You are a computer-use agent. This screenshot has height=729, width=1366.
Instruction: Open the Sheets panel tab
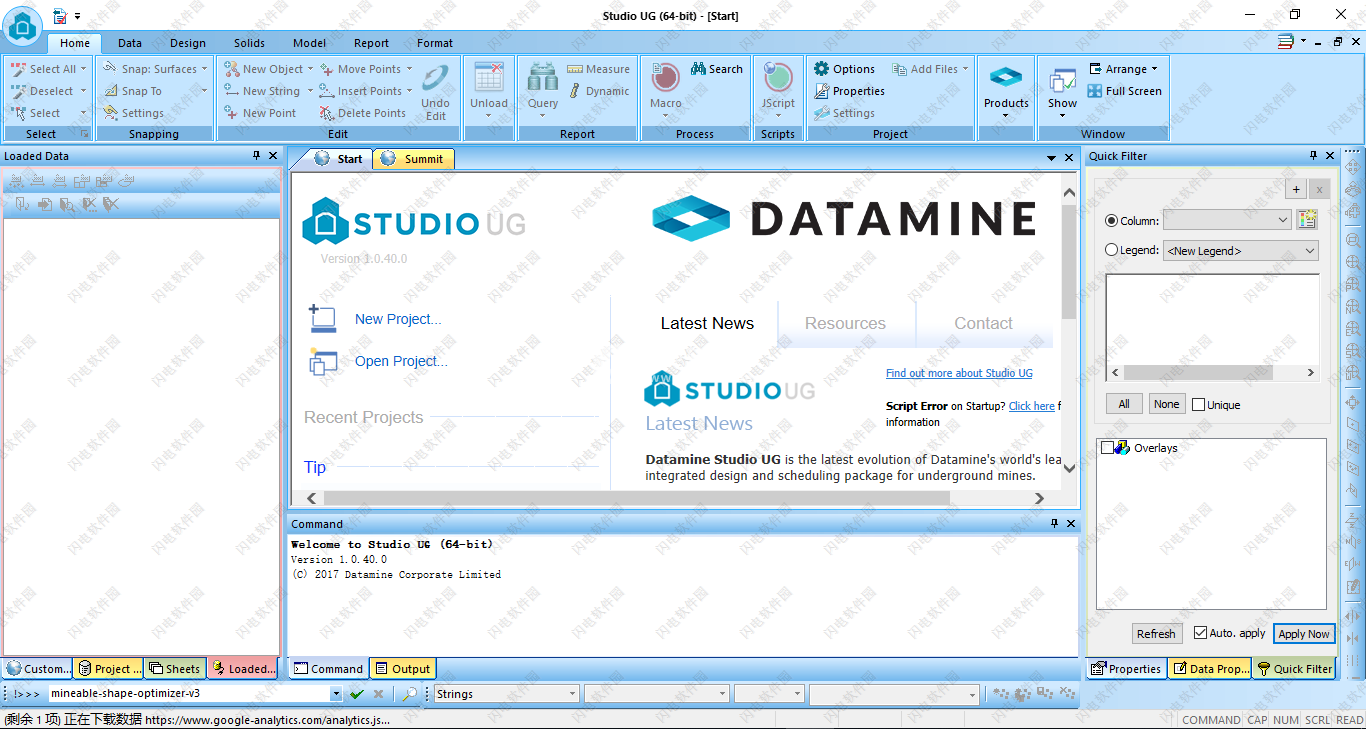[174, 669]
